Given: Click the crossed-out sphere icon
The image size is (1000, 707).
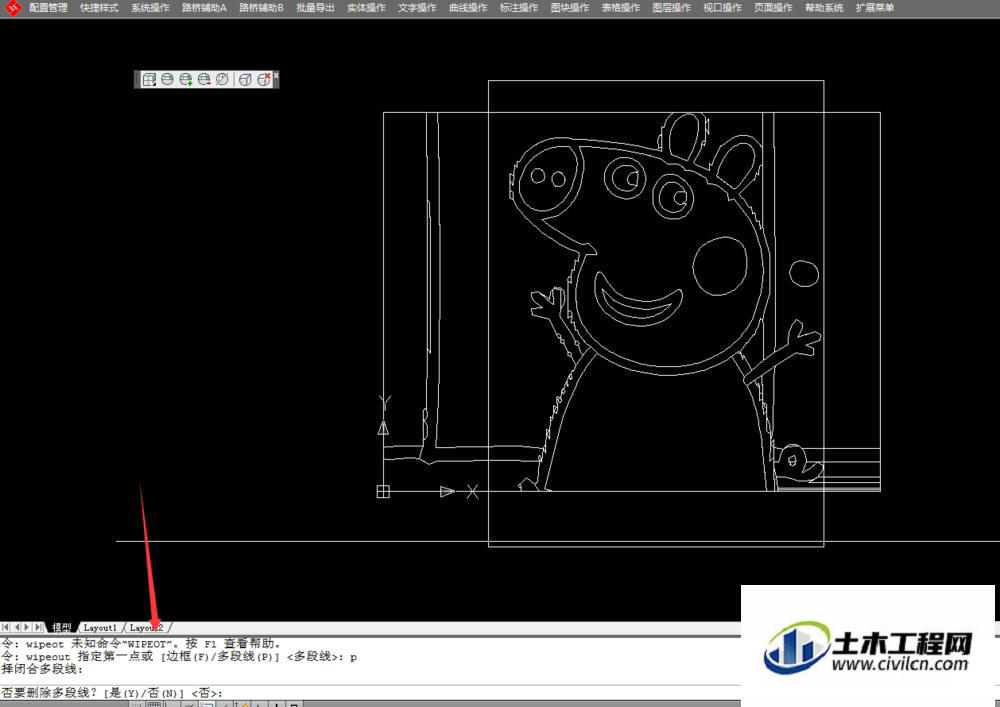Looking at the screenshot, I should click(x=222, y=79).
